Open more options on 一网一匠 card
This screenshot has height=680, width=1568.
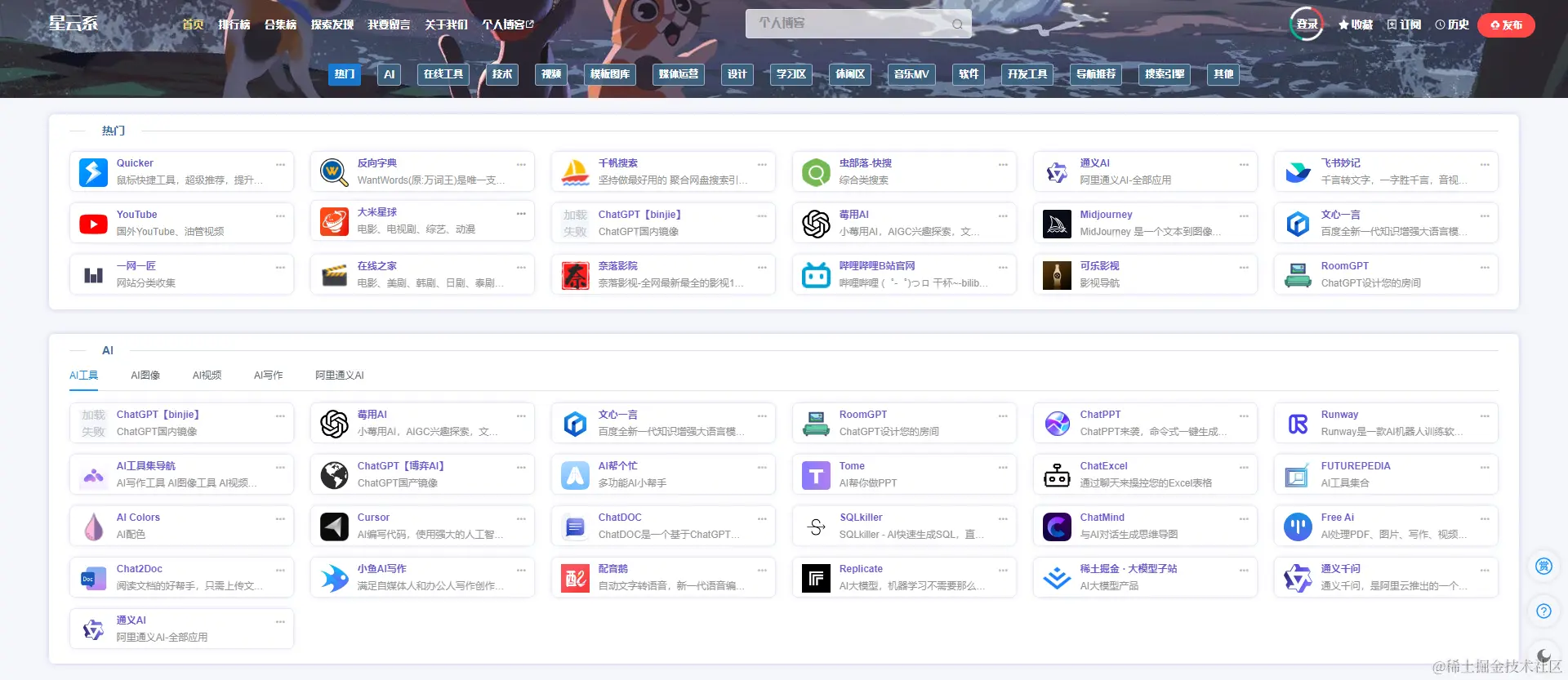tap(280, 267)
